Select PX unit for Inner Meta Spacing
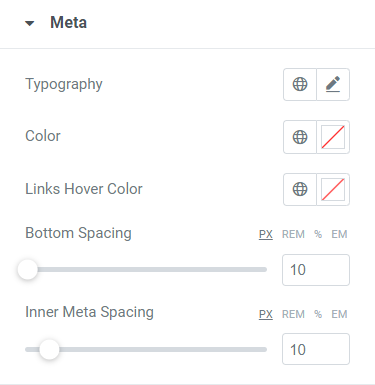Screen dimensions: 375x385 coord(266,314)
